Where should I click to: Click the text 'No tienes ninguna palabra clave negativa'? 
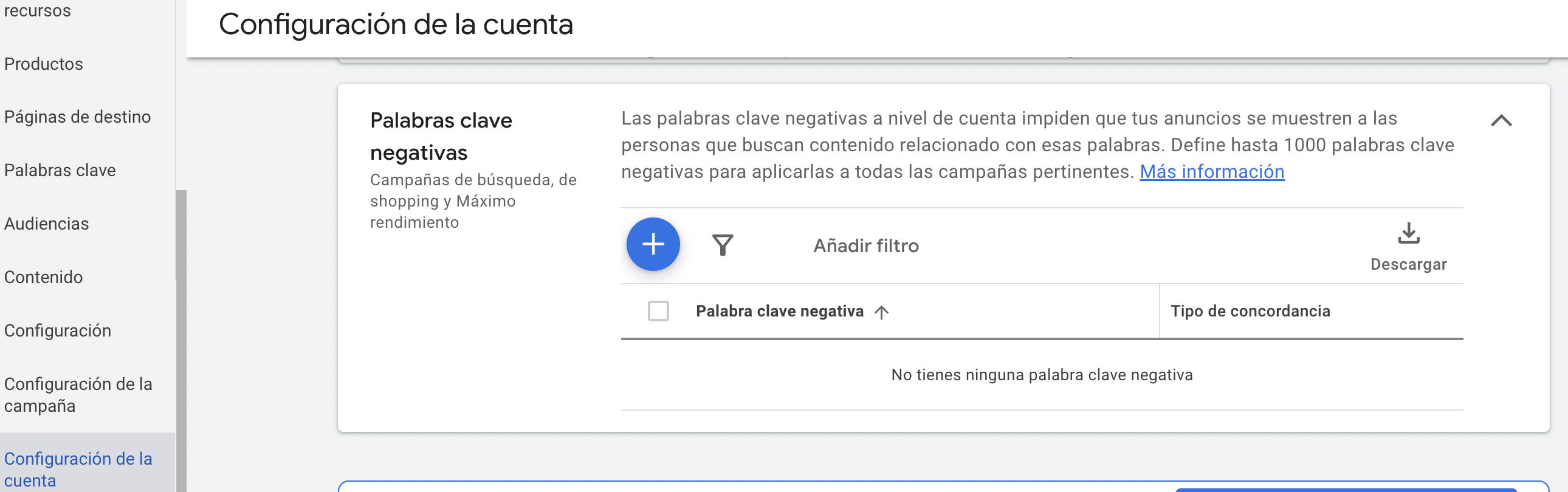(x=1042, y=375)
